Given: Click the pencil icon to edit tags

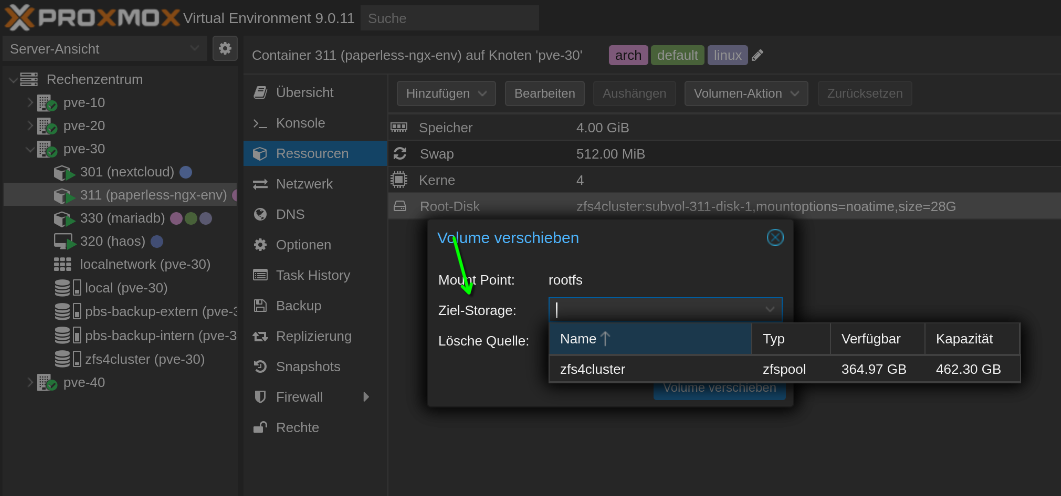Looking at the screenshot, I should 758,55.
